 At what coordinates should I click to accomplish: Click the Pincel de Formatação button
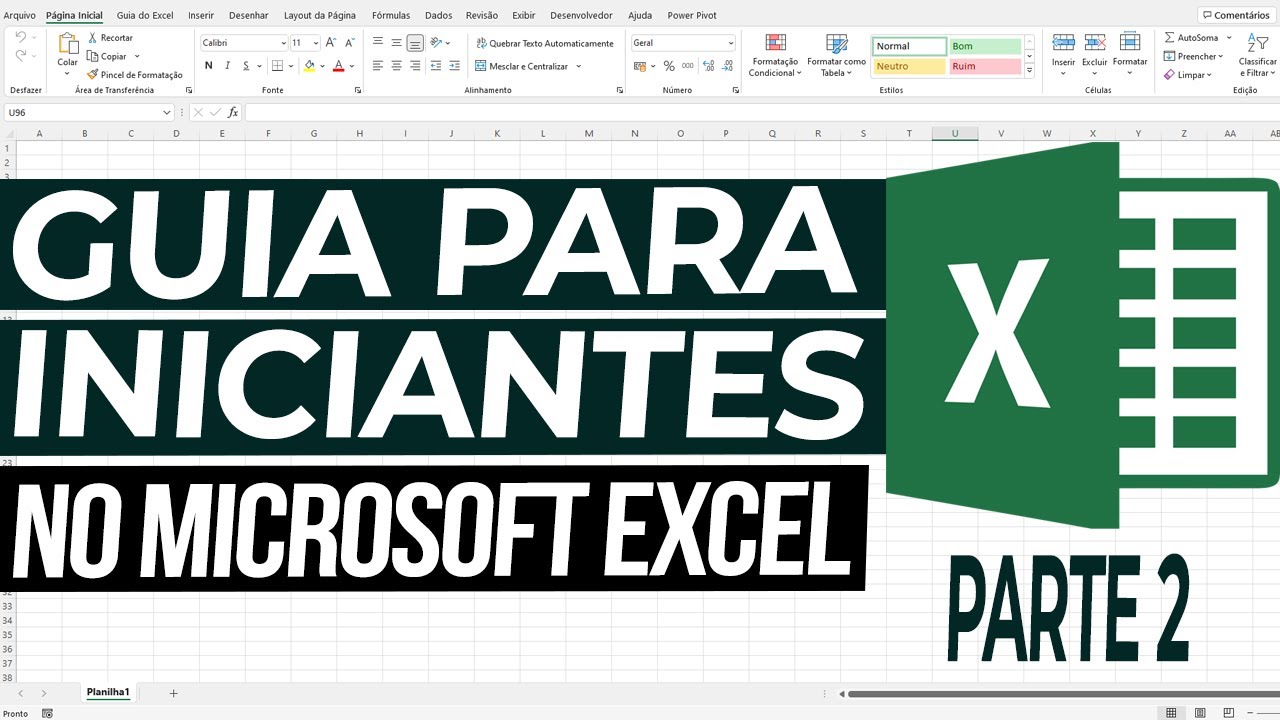point(134,75)
